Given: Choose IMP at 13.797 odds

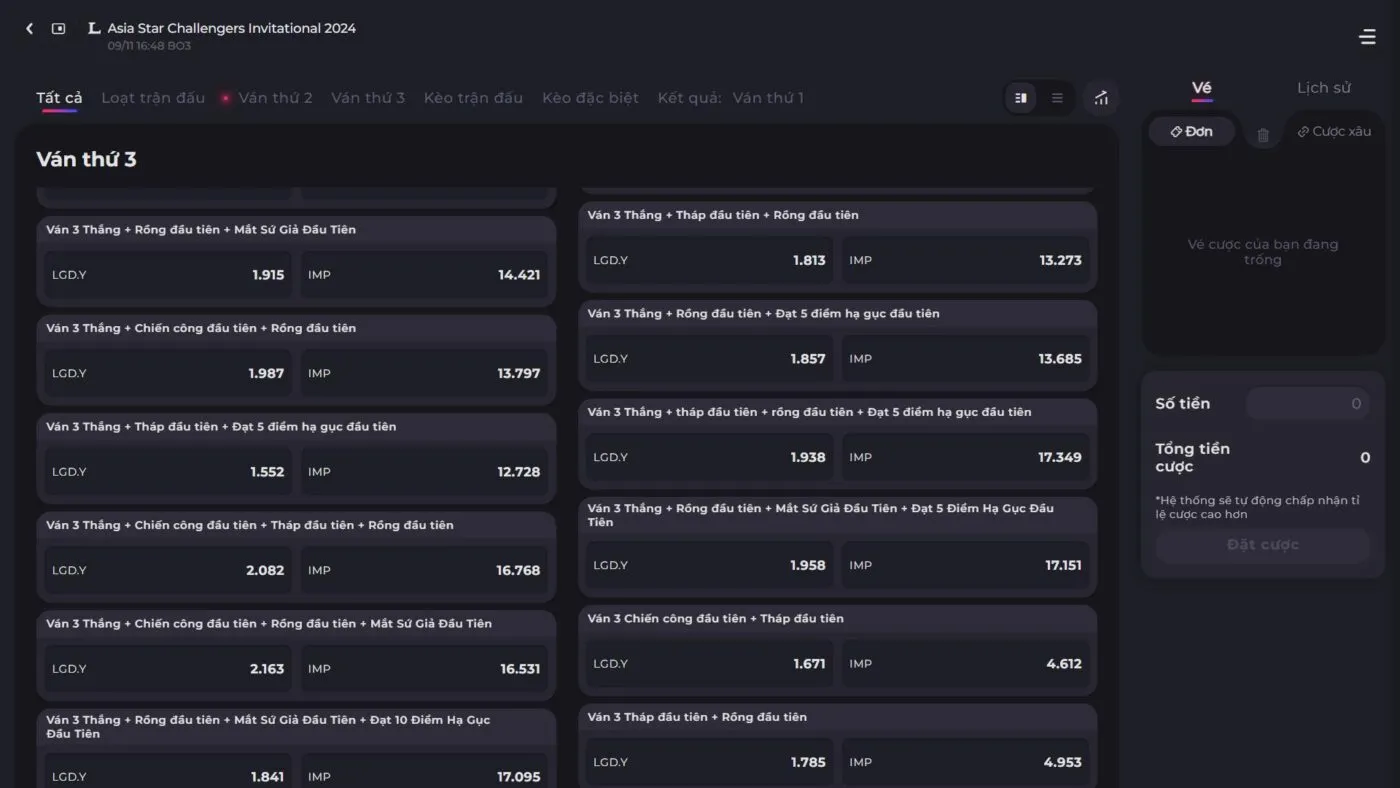Looking at the screenshot, I should point(424,374).
